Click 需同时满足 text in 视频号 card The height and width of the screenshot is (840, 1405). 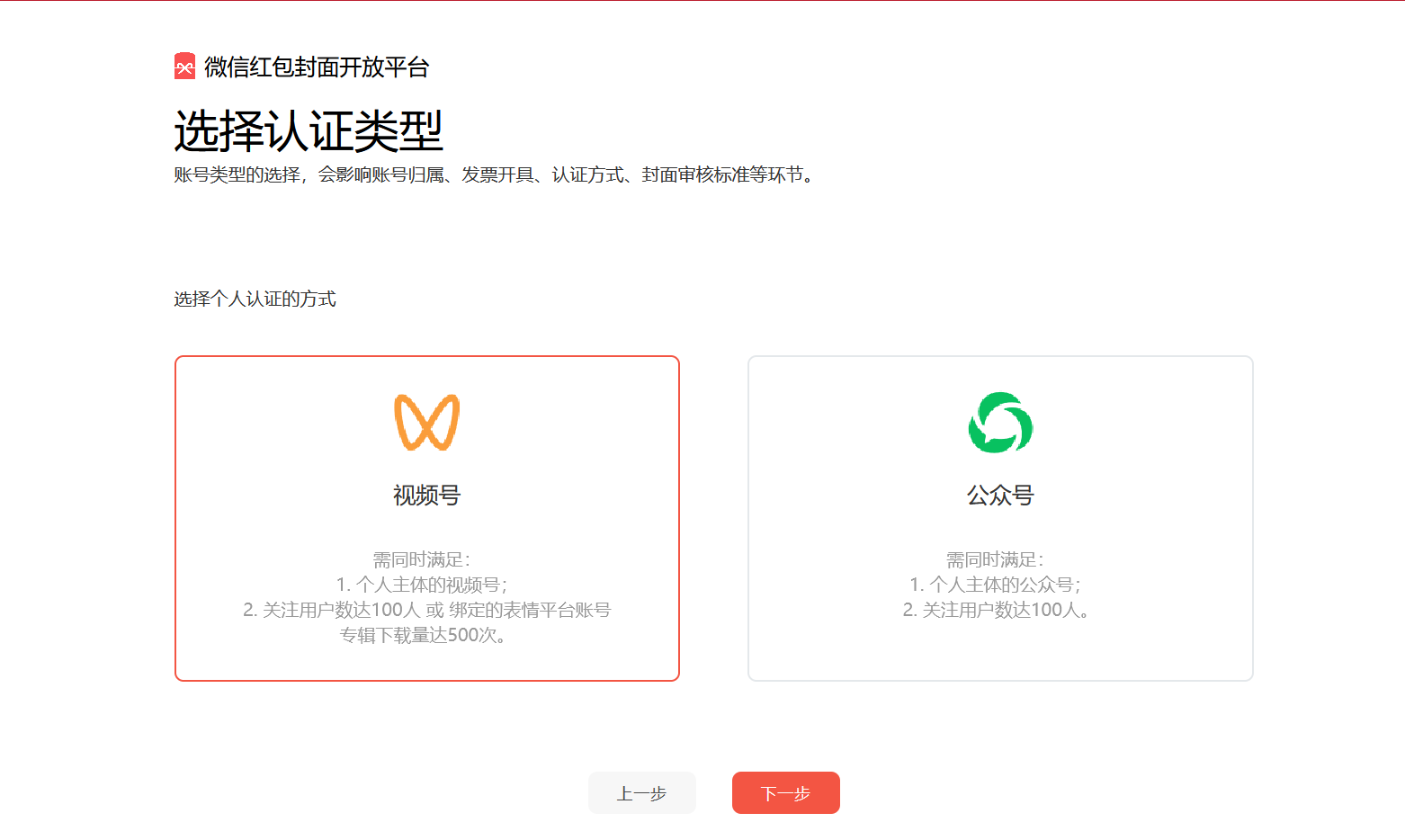point(421,559)
